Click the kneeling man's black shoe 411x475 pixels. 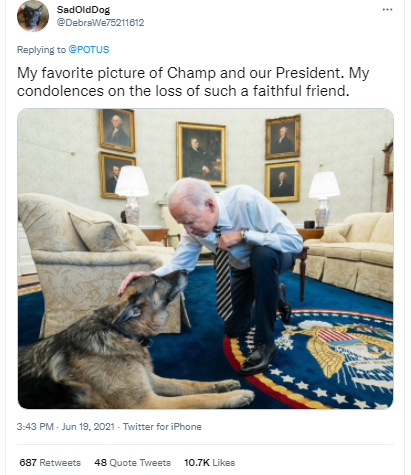pyautogui.click(x=258, y=359)
